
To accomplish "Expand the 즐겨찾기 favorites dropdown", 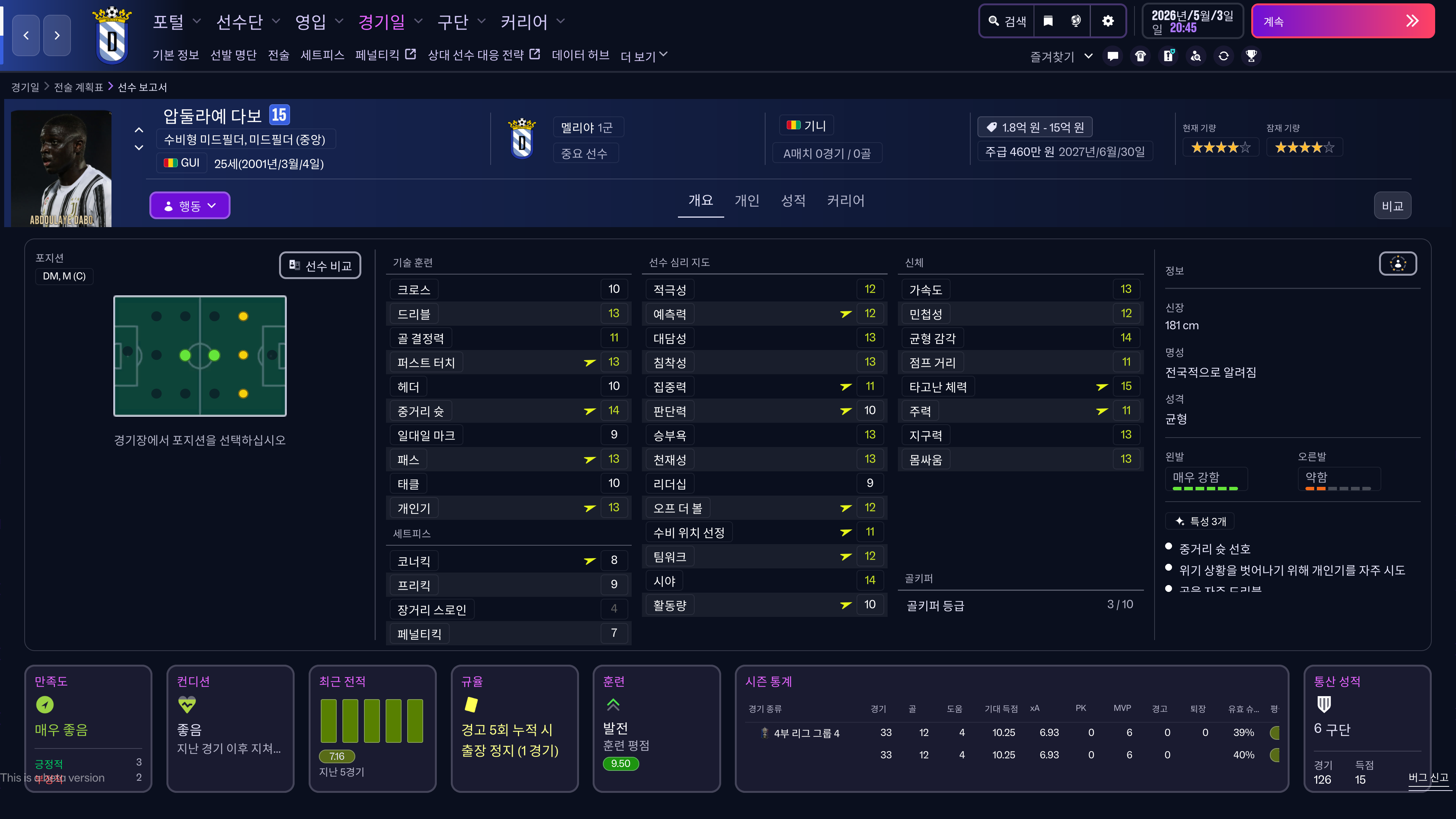I will 1061,56.
